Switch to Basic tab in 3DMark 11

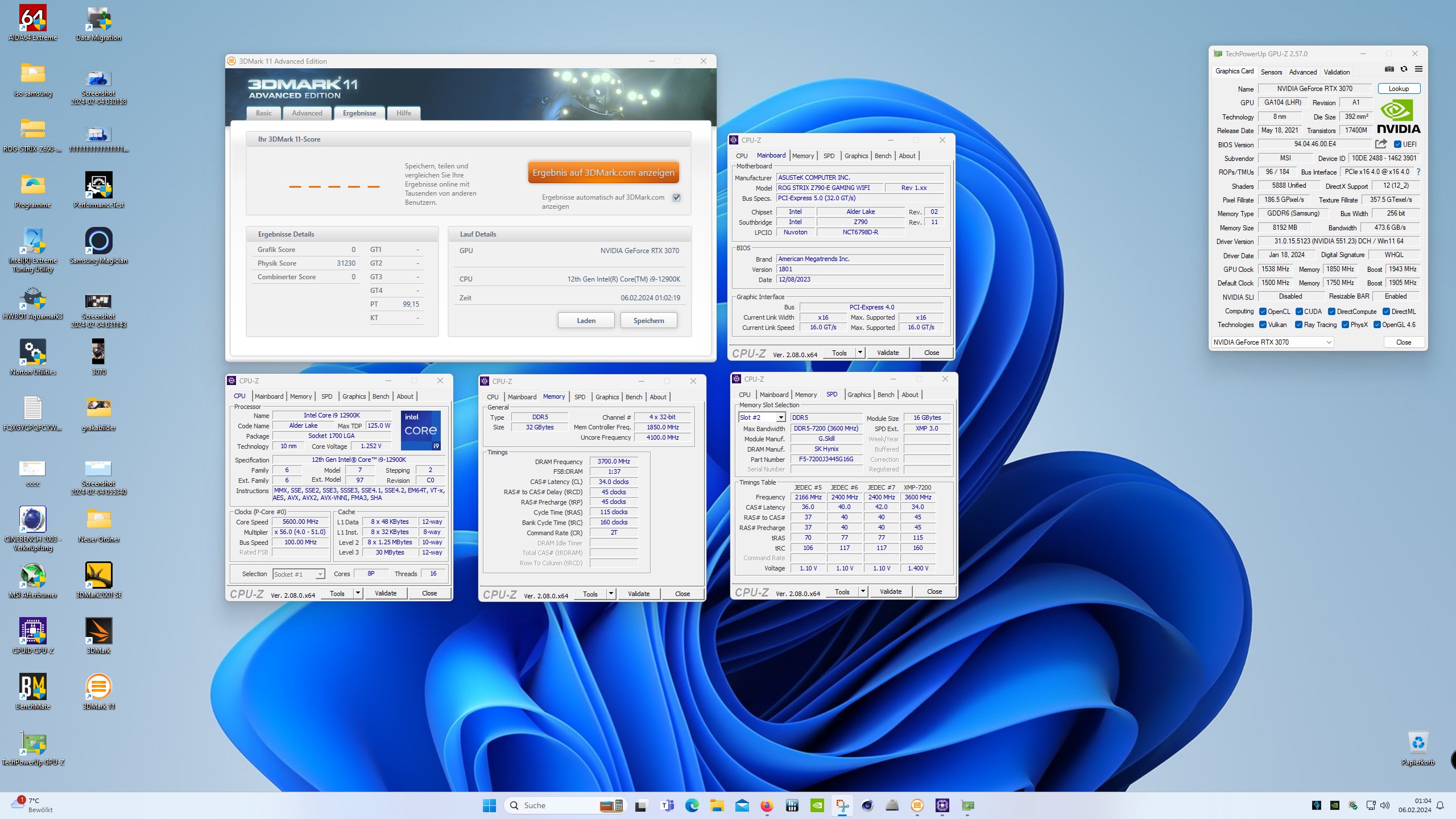tap(264, 113)
